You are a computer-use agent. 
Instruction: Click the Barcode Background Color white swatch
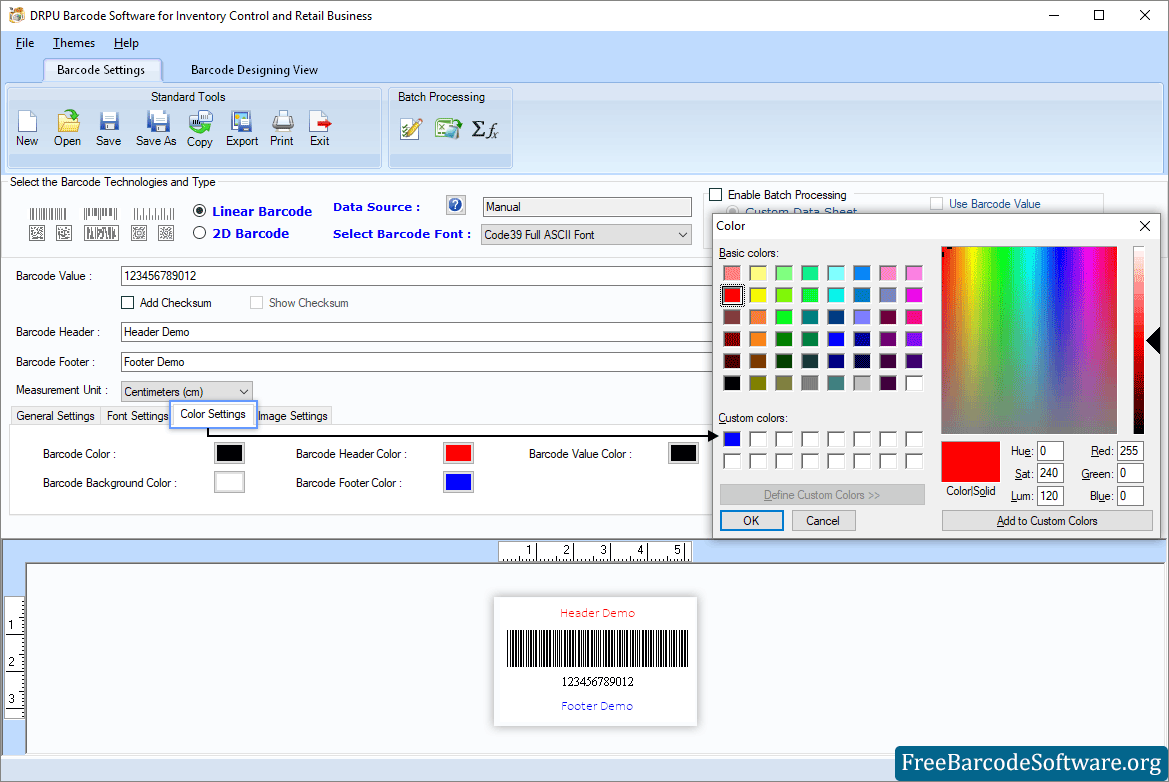pyautogui.click(x=229, y=482)
